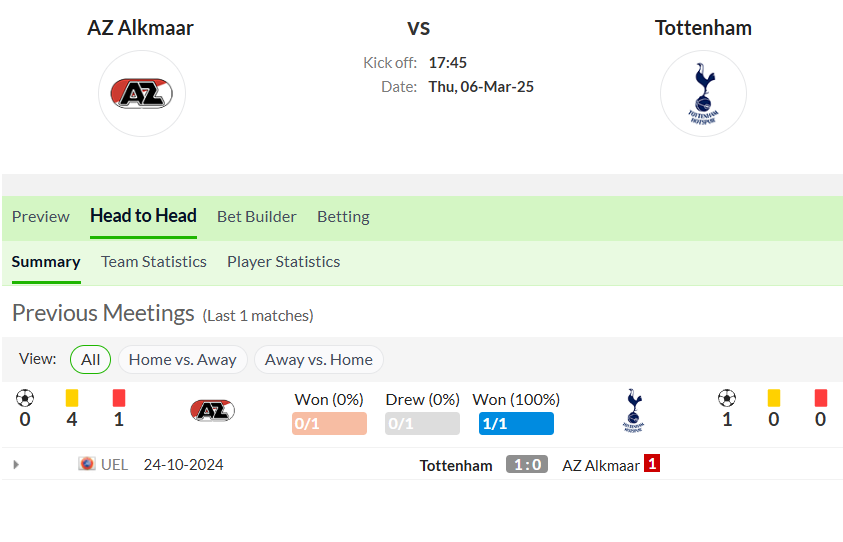
Task: Open the Betting tab
Action: (344, 217)
